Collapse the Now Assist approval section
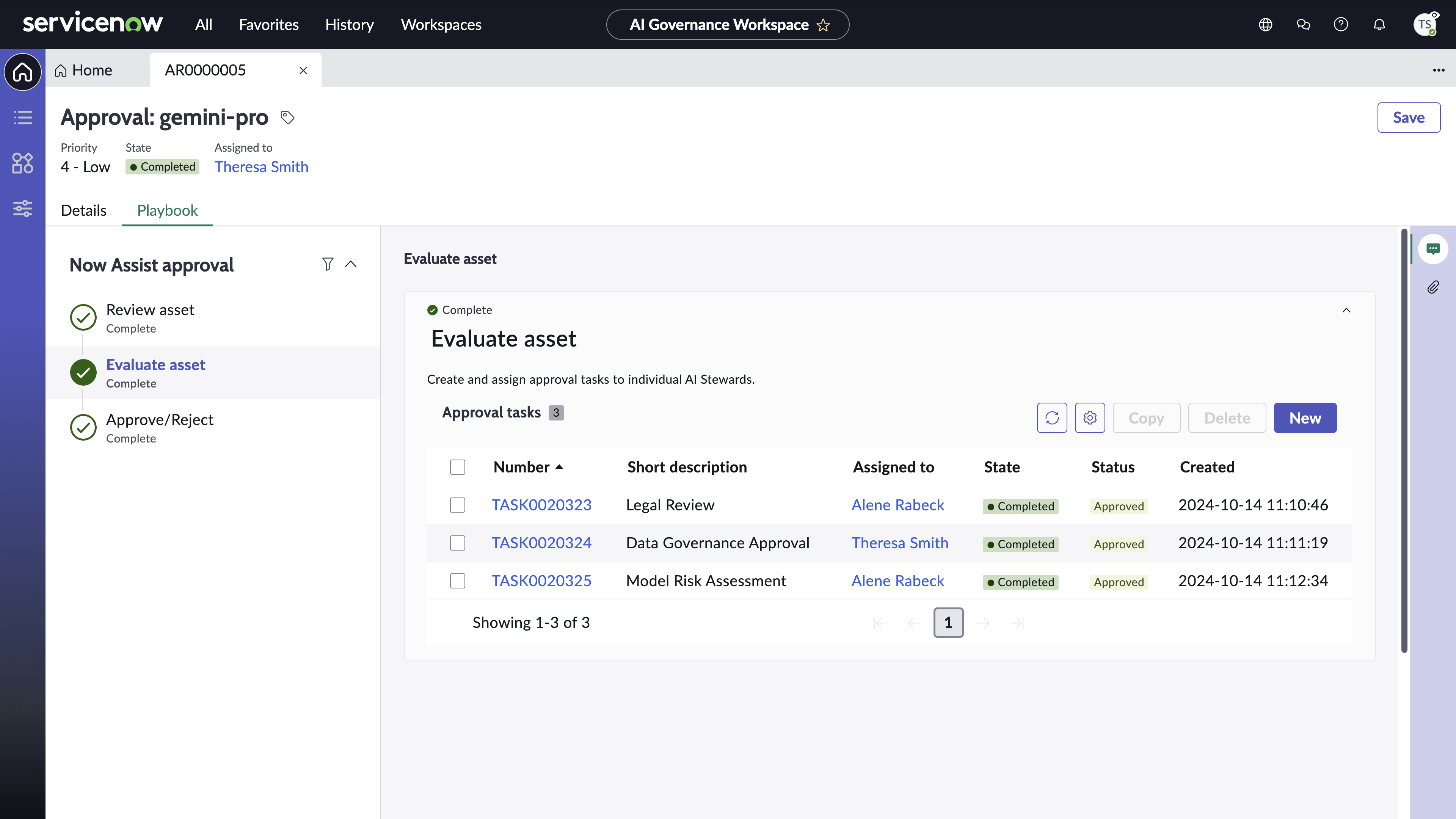The width and height of the screenshot is (1456, 819). pos(350,264)
